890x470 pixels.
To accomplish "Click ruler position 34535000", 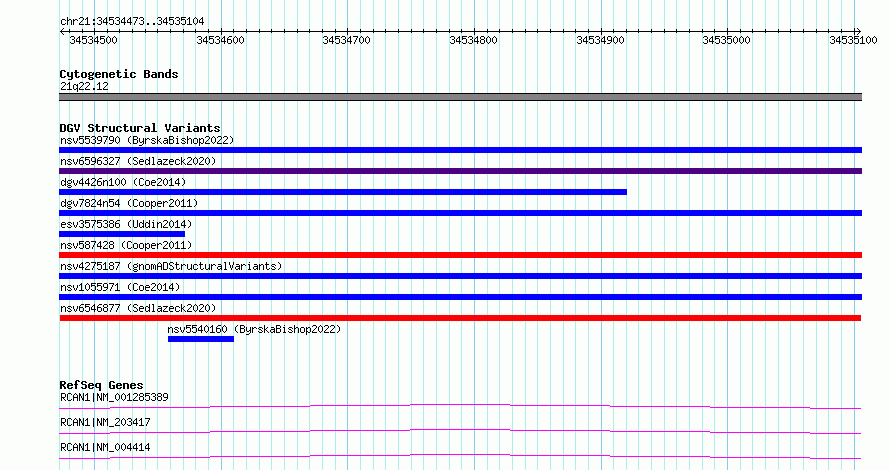I will 727,40.
